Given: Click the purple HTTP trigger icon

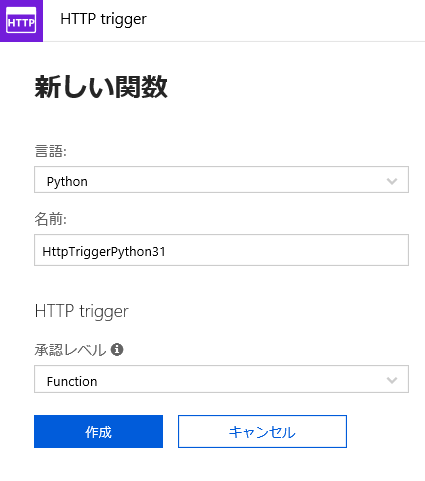Looking at the screenshot, I should click(x=21, y=21).
